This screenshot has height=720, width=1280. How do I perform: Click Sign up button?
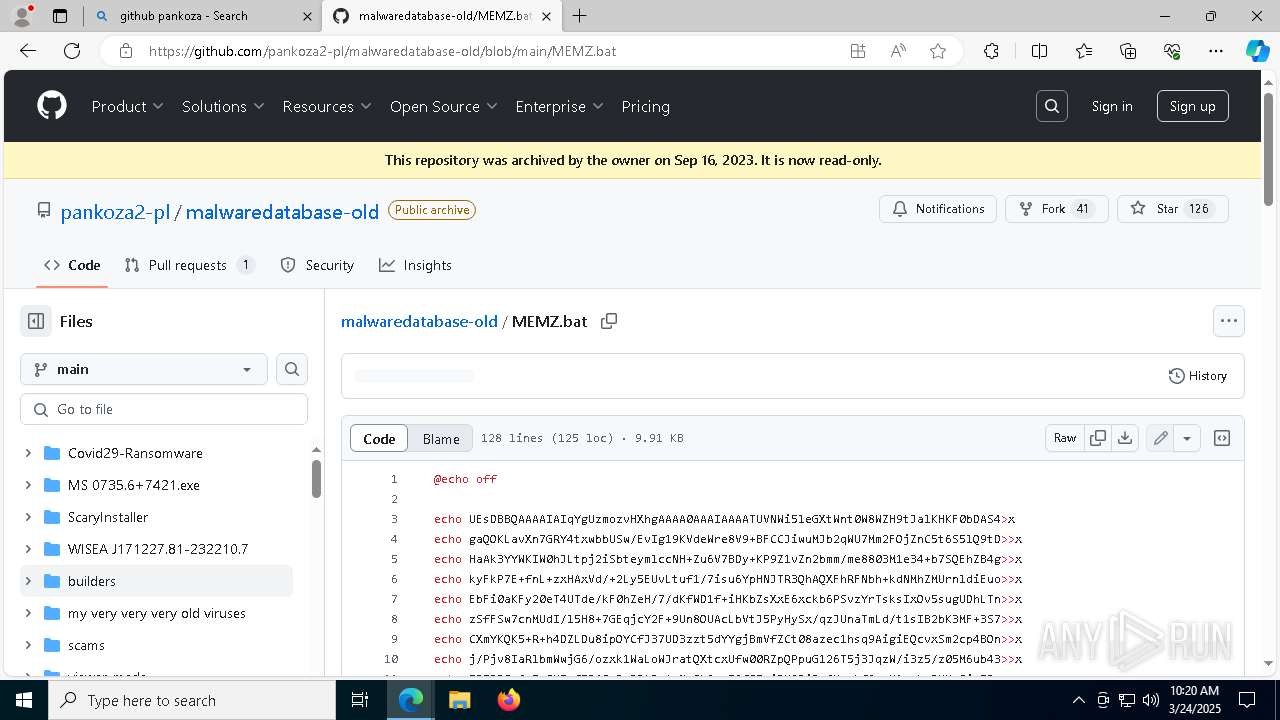point(1193,106)
